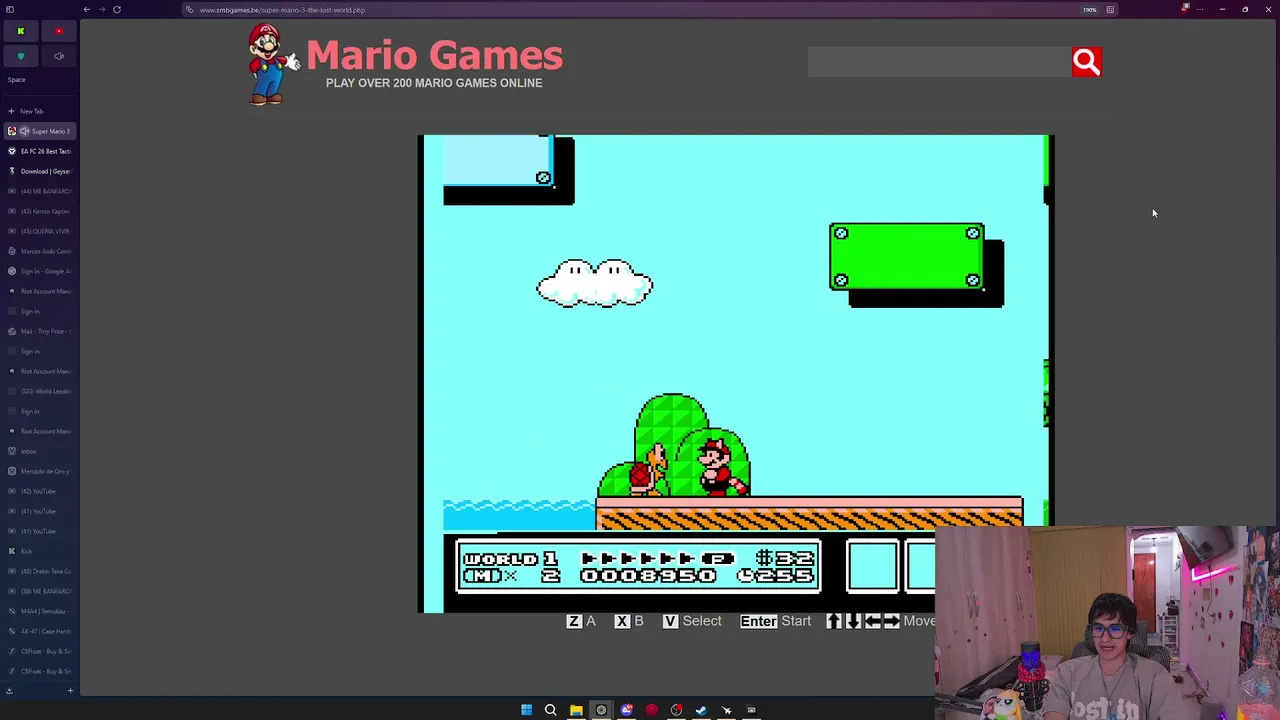Reload the page with the refresh icon
Viewport: 1280px width, 720px height.
(116, 10)
